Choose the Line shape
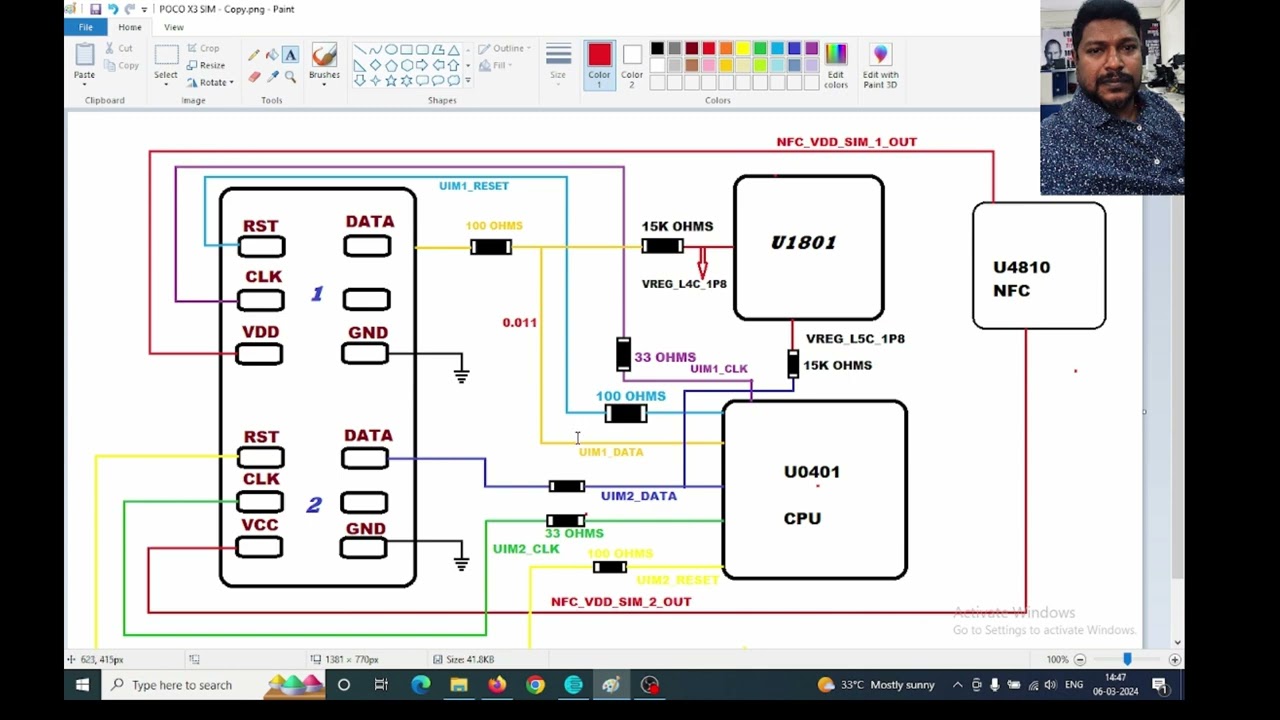 (360, 50)
